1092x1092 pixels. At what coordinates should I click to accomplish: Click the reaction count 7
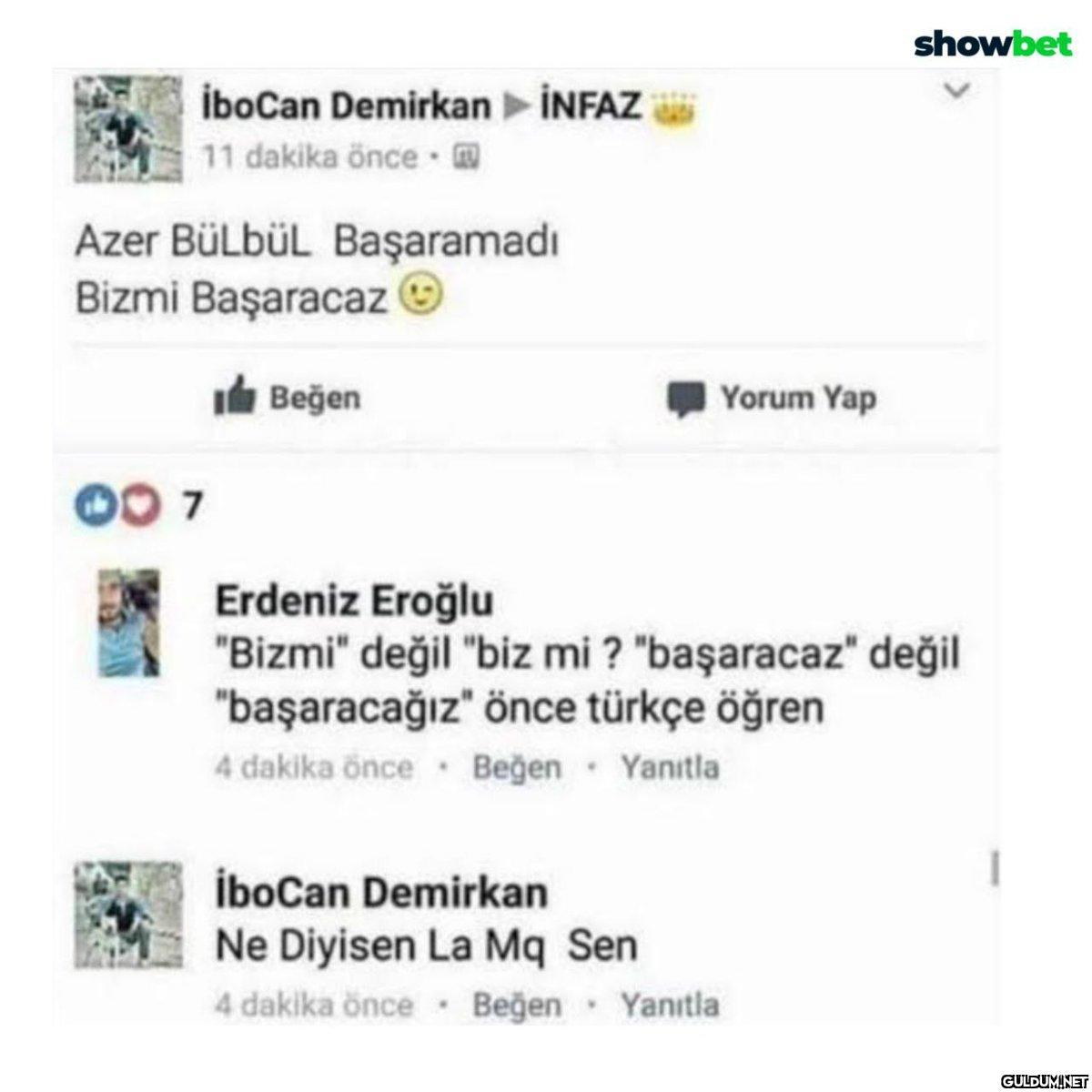point(191,507)
